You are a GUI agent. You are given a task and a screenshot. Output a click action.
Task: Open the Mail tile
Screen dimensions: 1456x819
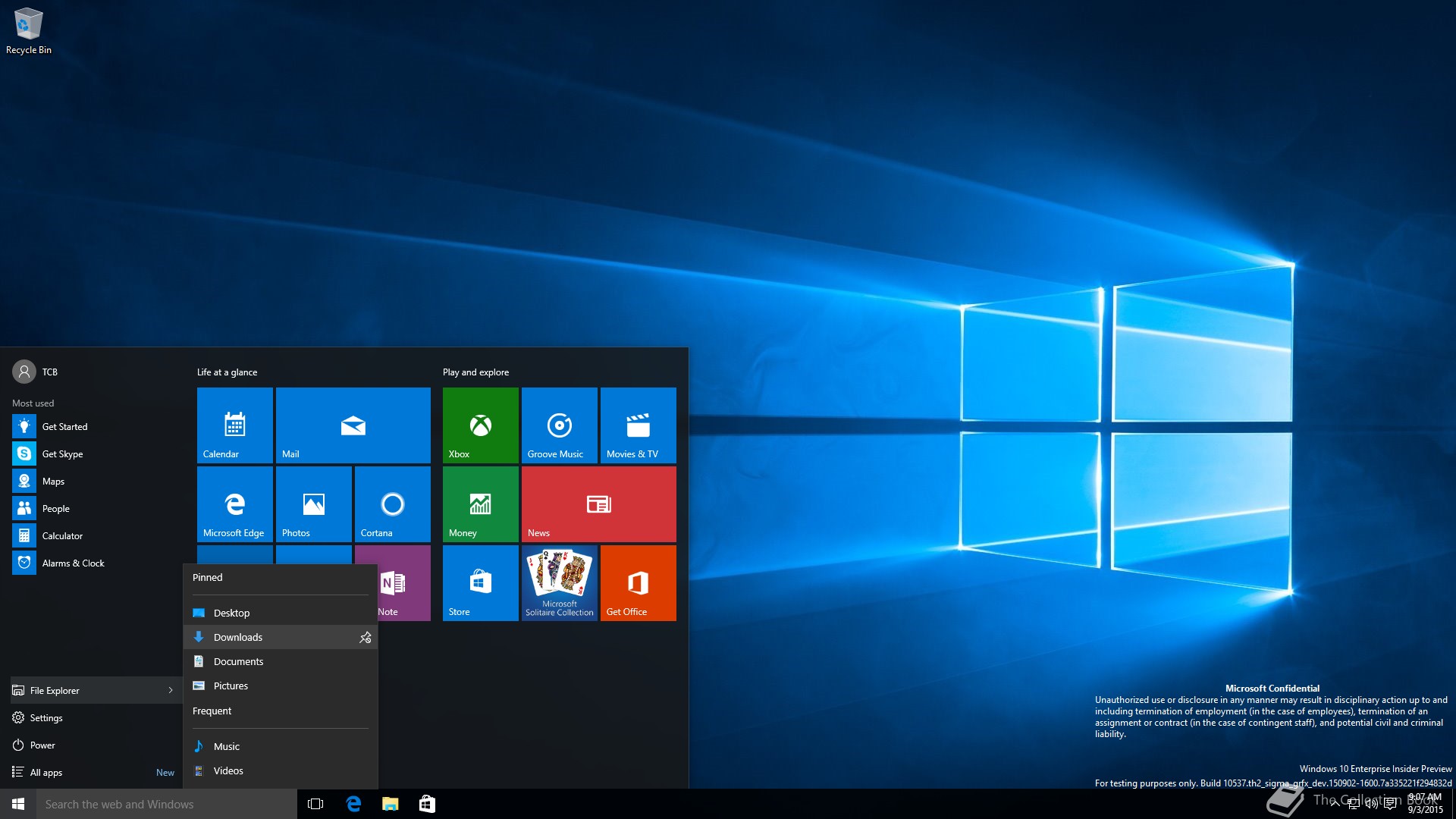[x=353, y=425]
